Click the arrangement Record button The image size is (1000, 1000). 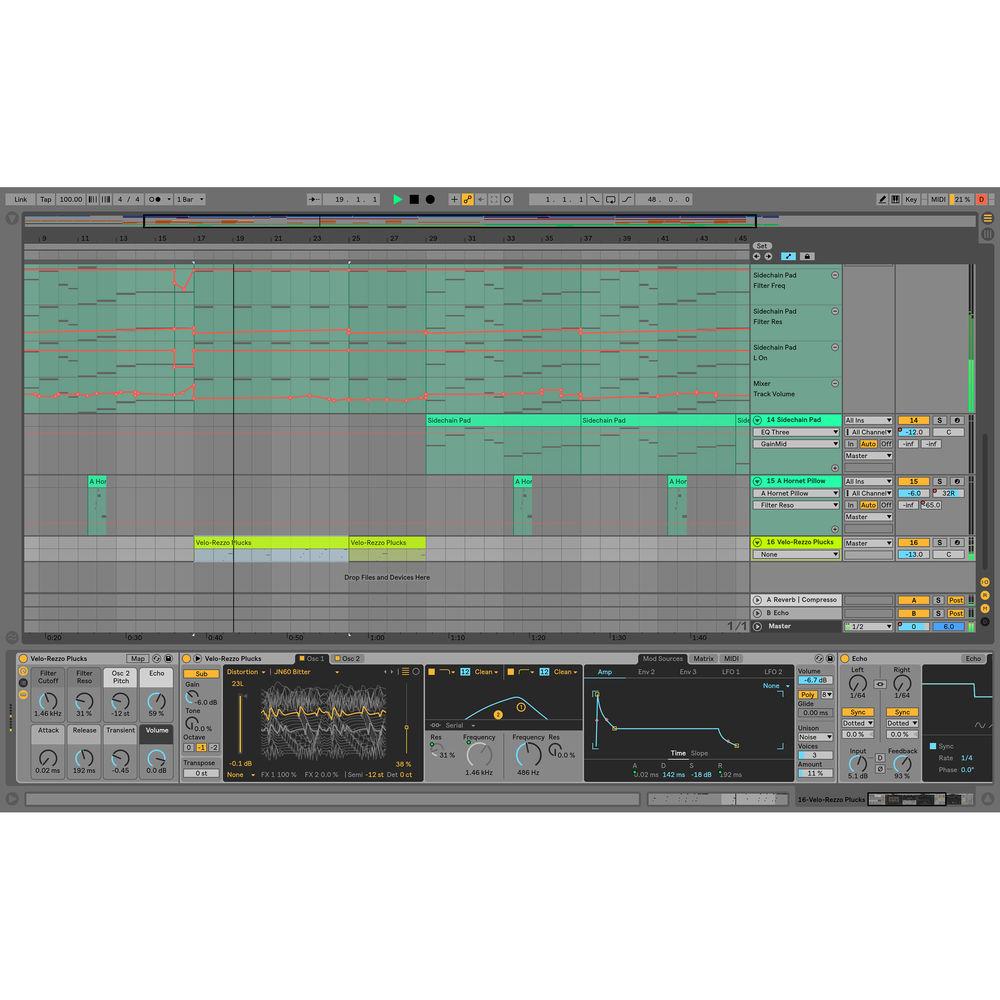431,199
